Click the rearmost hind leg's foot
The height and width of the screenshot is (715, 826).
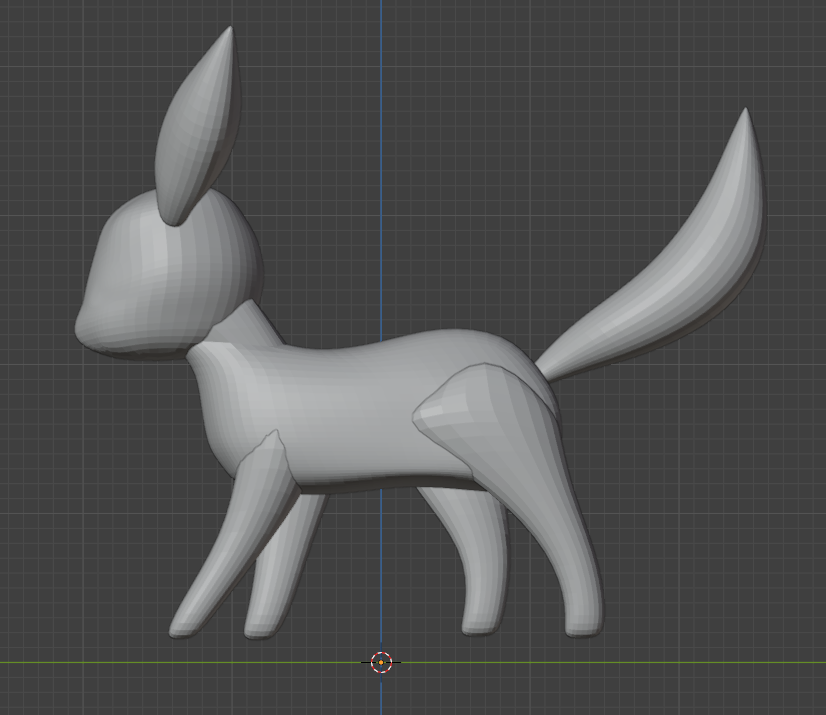(583, 622)
